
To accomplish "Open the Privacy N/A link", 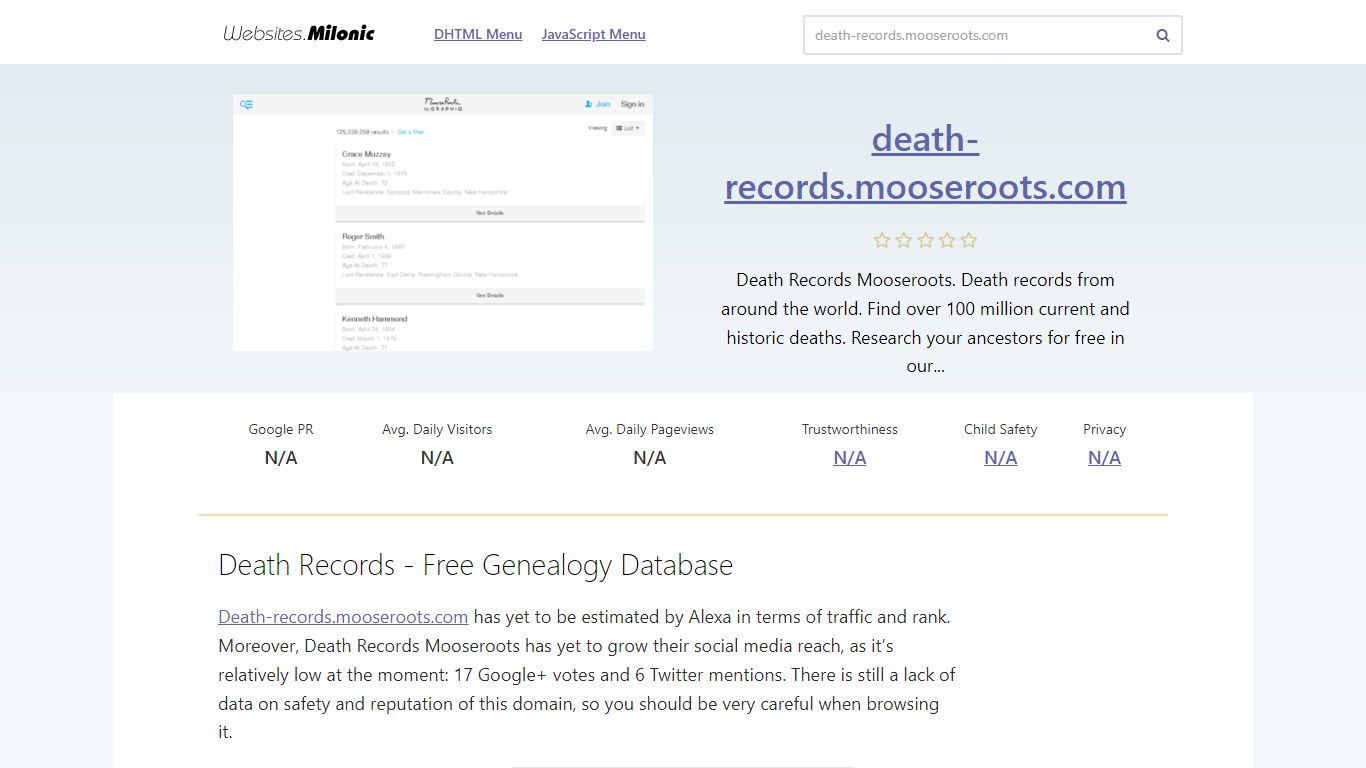I will [x=1104, y=457].
